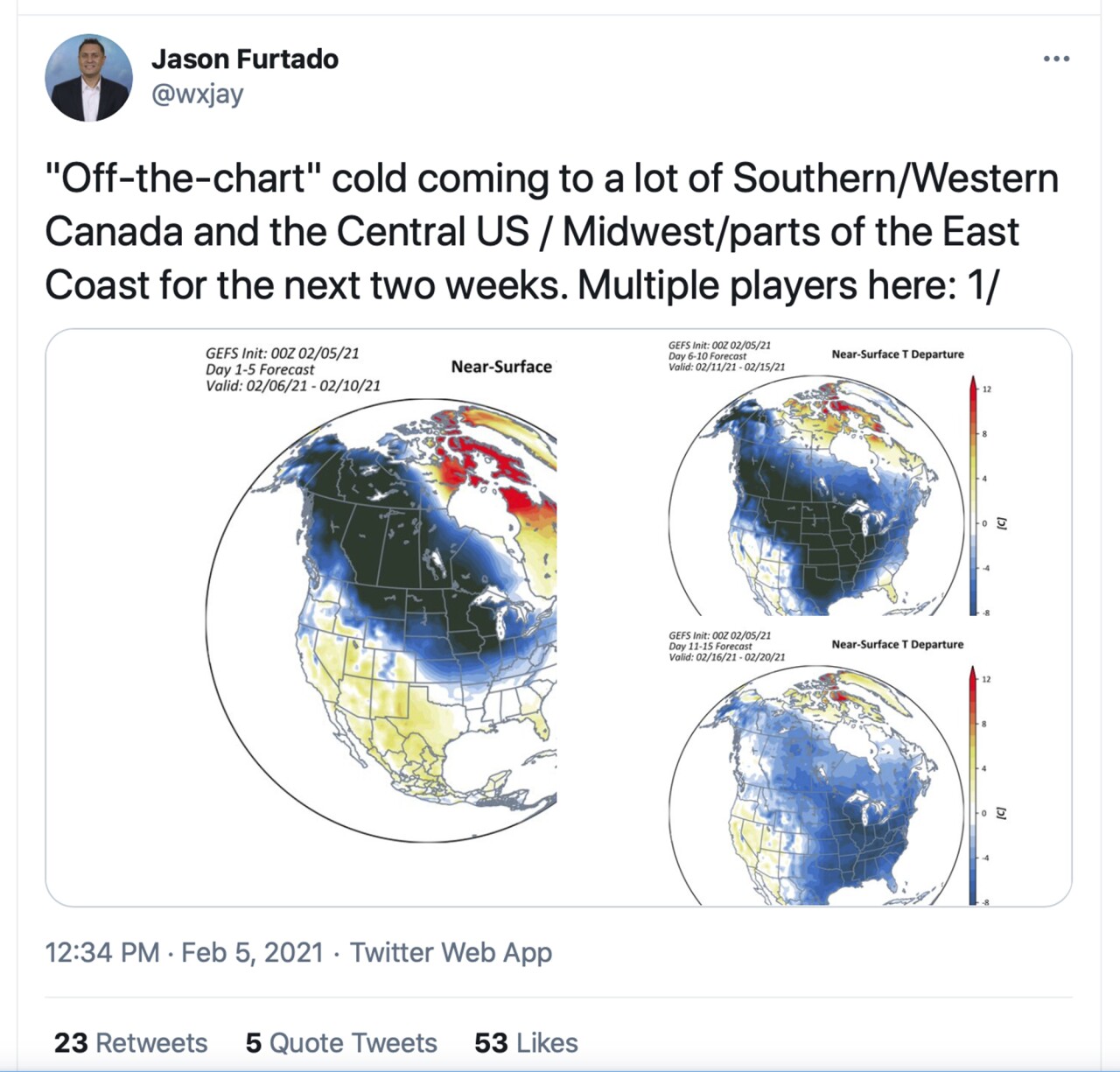Select the tweet text body

[x=551, y=229]
